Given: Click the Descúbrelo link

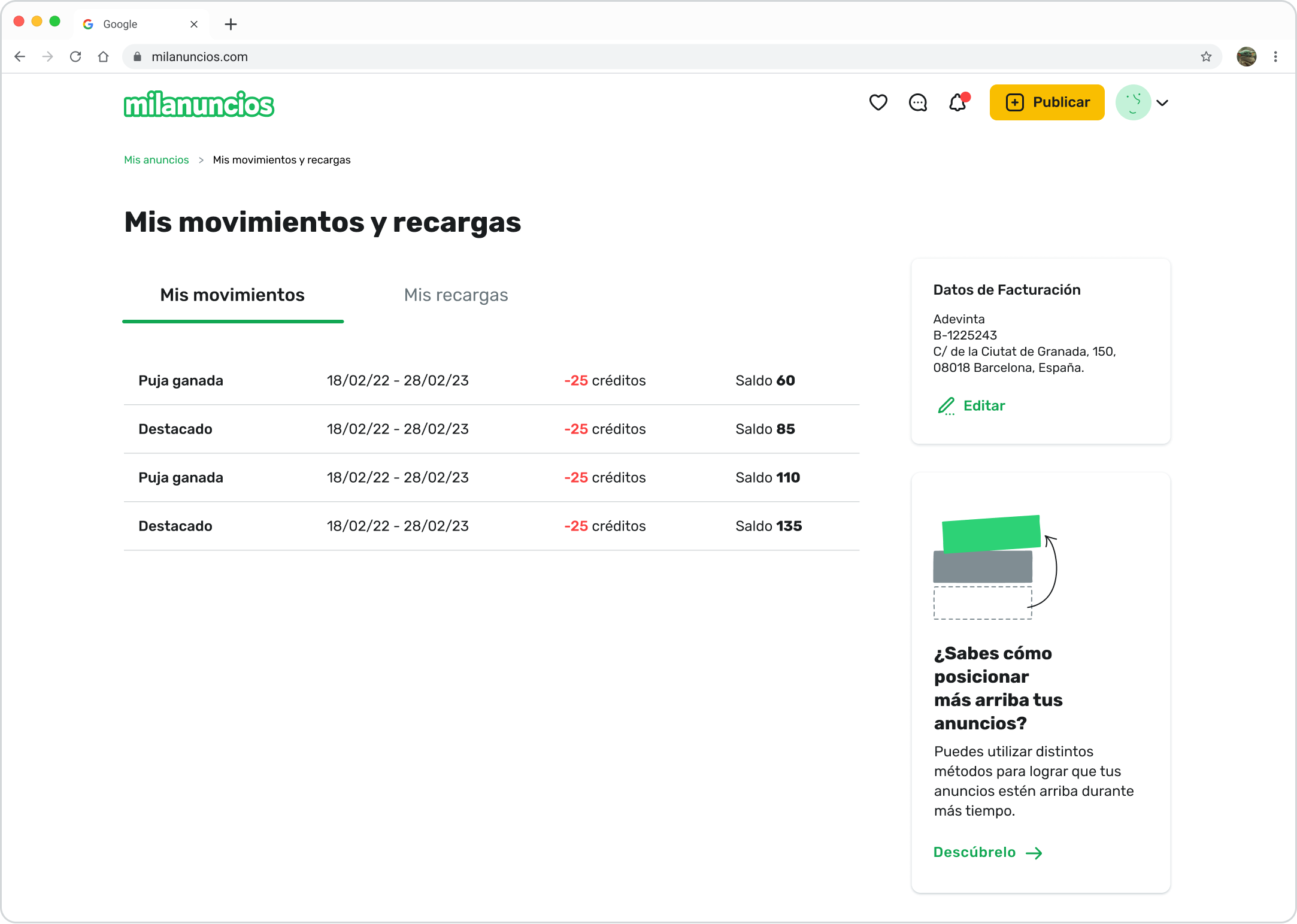Looking at the screenshot, I should coord(974,852).
